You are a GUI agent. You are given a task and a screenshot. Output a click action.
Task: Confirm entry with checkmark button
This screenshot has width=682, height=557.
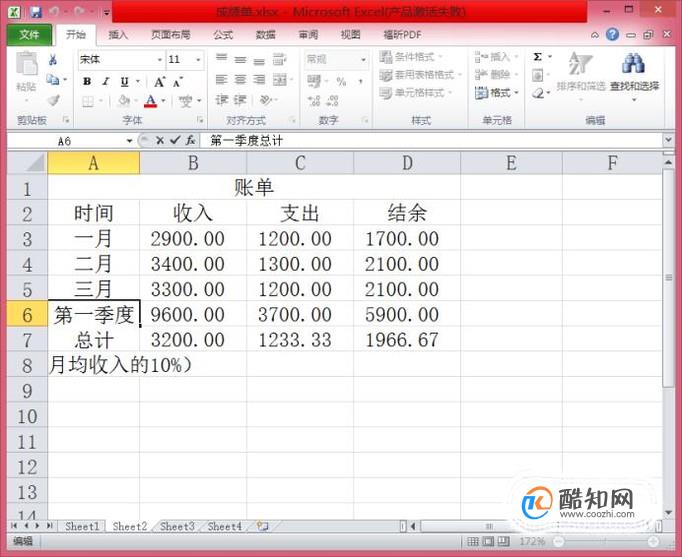(x=175, y=140)
